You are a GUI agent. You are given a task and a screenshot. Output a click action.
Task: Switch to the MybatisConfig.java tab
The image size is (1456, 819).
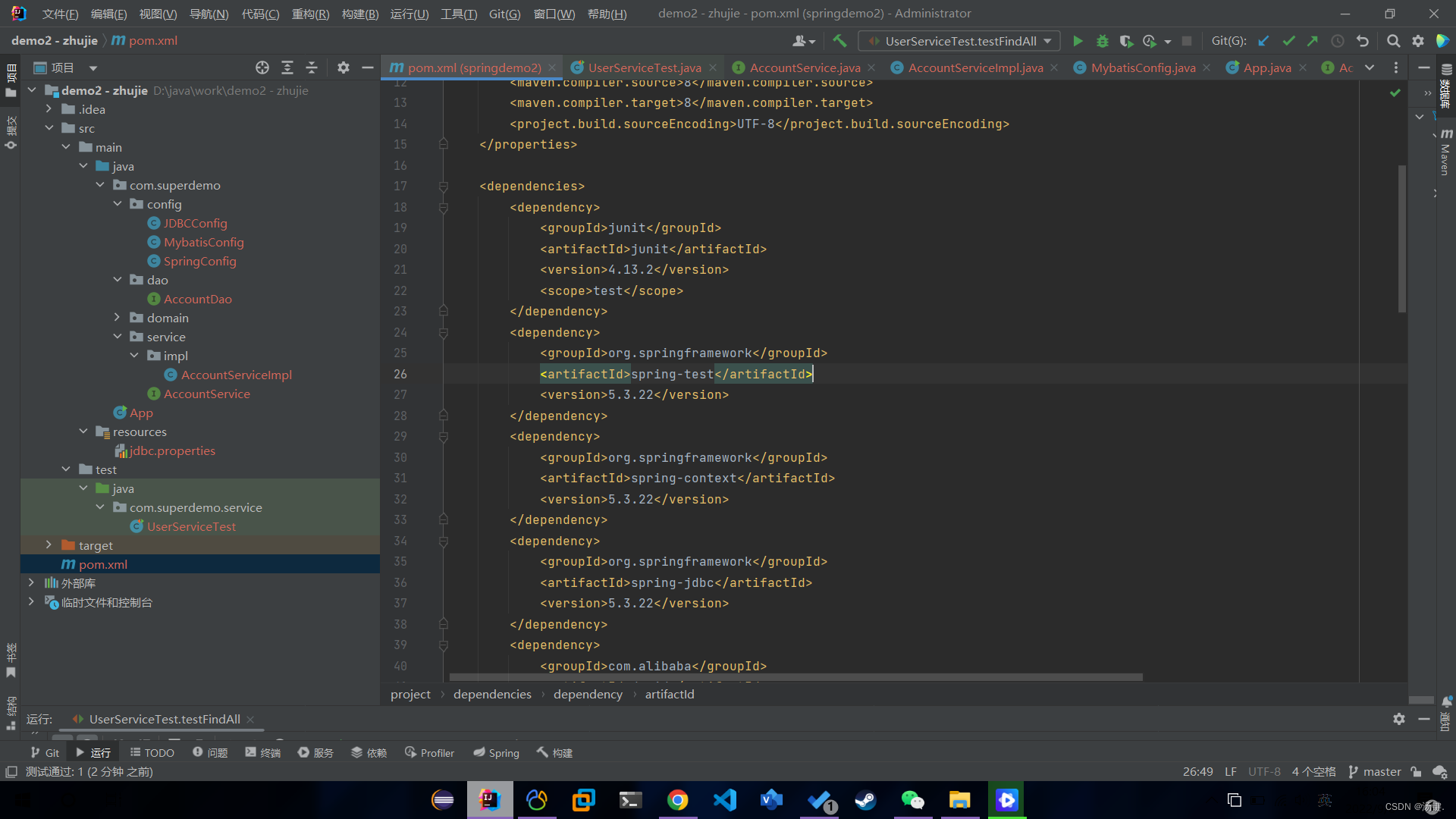point(1143,67)
